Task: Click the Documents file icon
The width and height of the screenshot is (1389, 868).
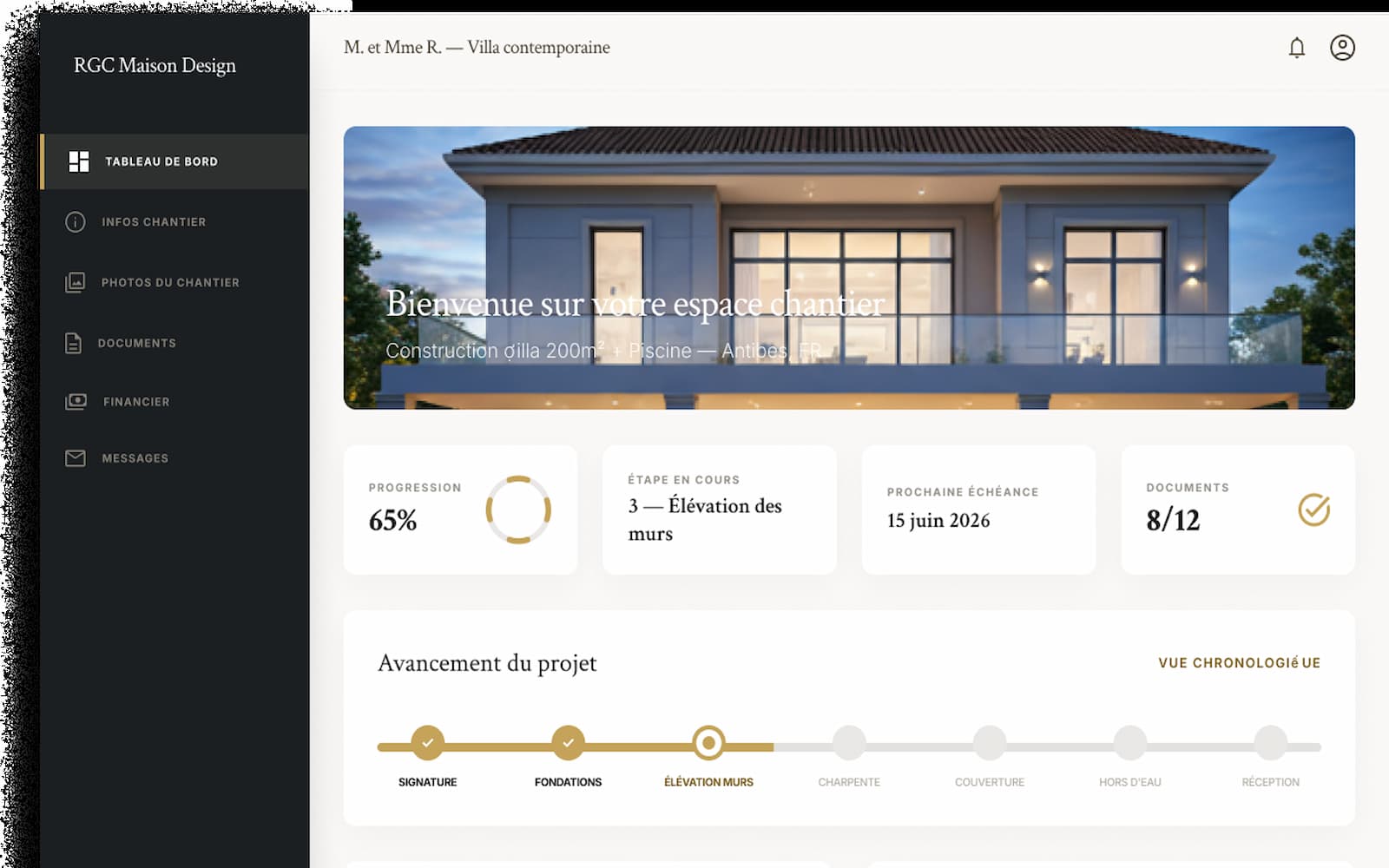Action: 74,343
